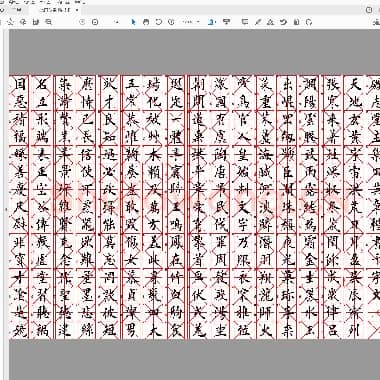The image size is (380, 380).
Task: Click the toolbar icon right of the curved arrow
Action: coord(296,22)
